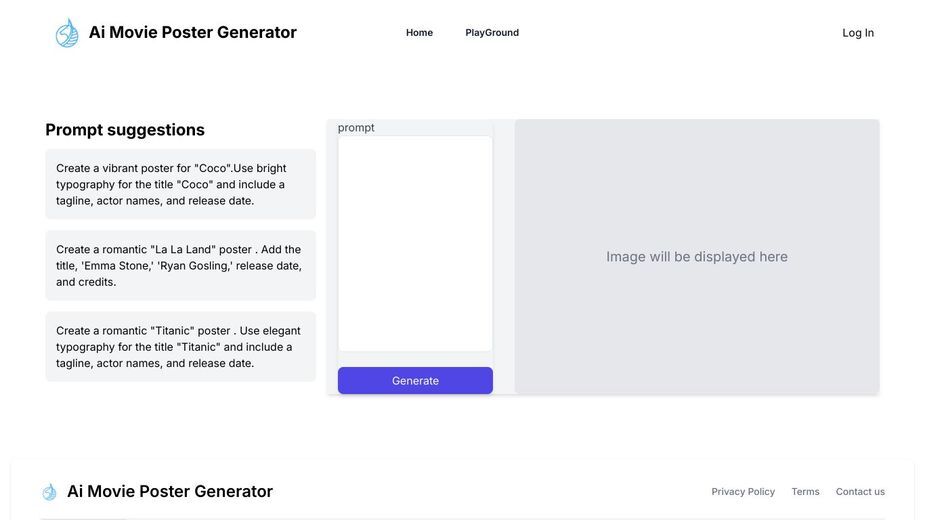Open the Privacy Policy link
The height and width of the screenshot is (520, 925).
tap(743, 492)
